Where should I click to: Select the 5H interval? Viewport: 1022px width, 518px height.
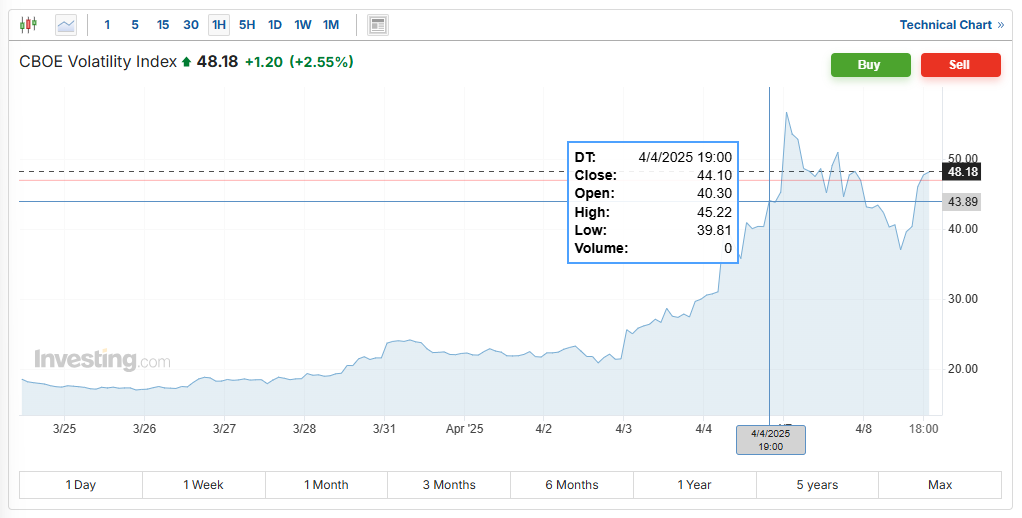247,25
